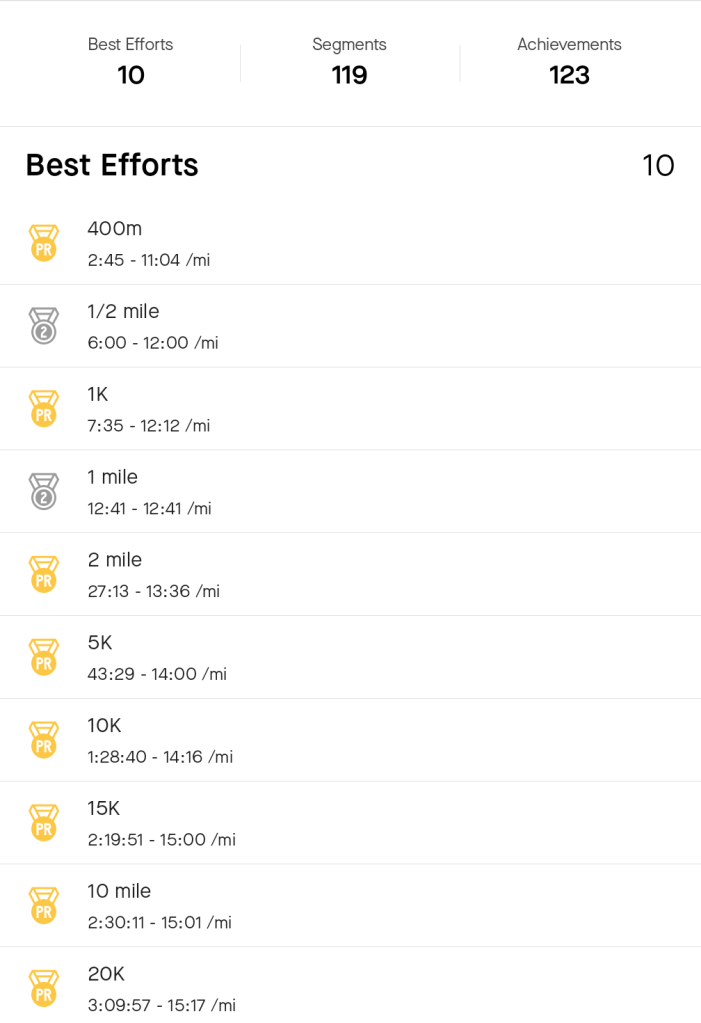Viewport: 701px width, 1023px height.
Task: Click the Best Efforts section heading
Action: pos(112,165)
